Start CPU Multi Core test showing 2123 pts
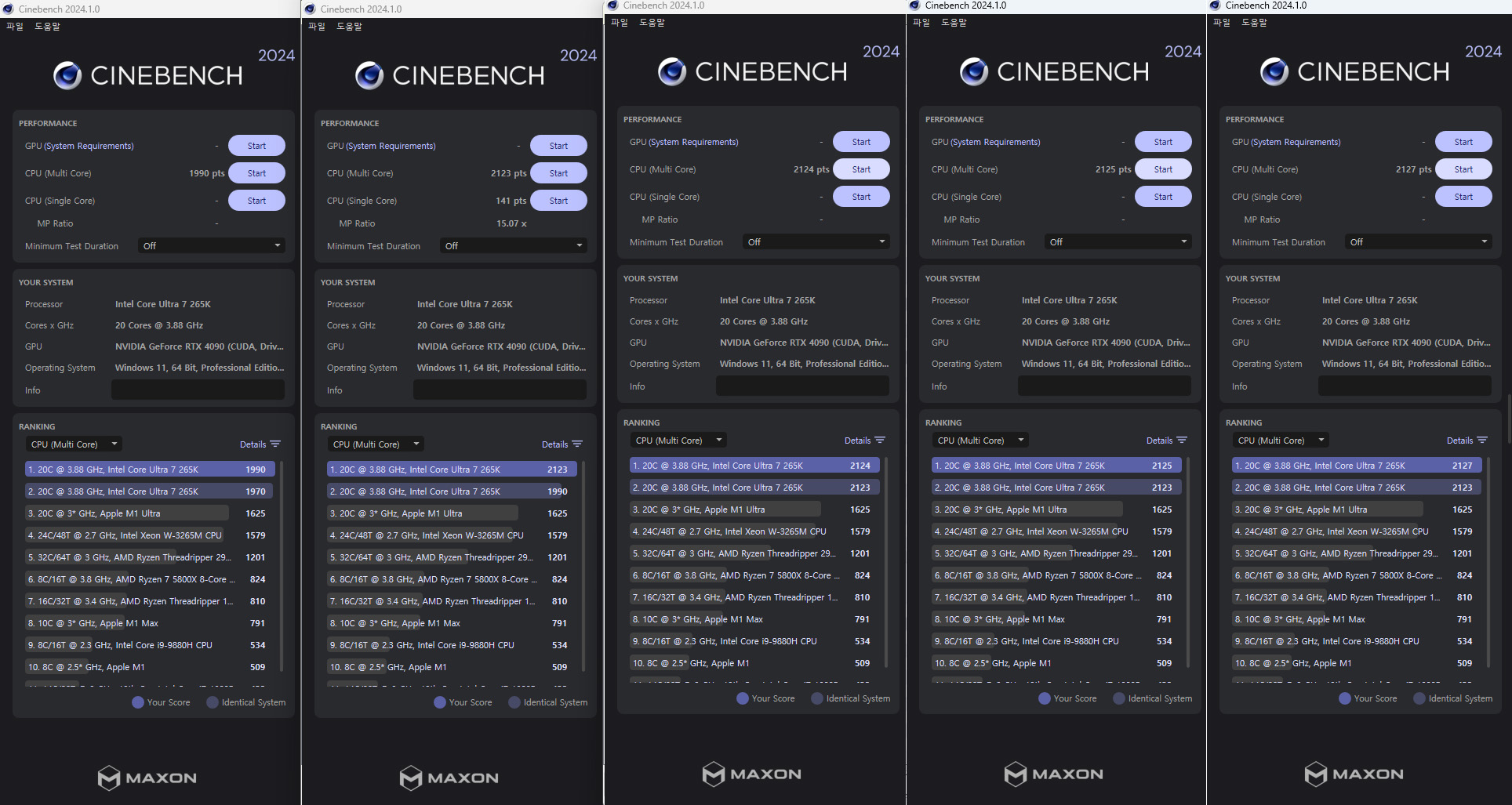This screenshot has width=1512, height=805. pos(558,173)
